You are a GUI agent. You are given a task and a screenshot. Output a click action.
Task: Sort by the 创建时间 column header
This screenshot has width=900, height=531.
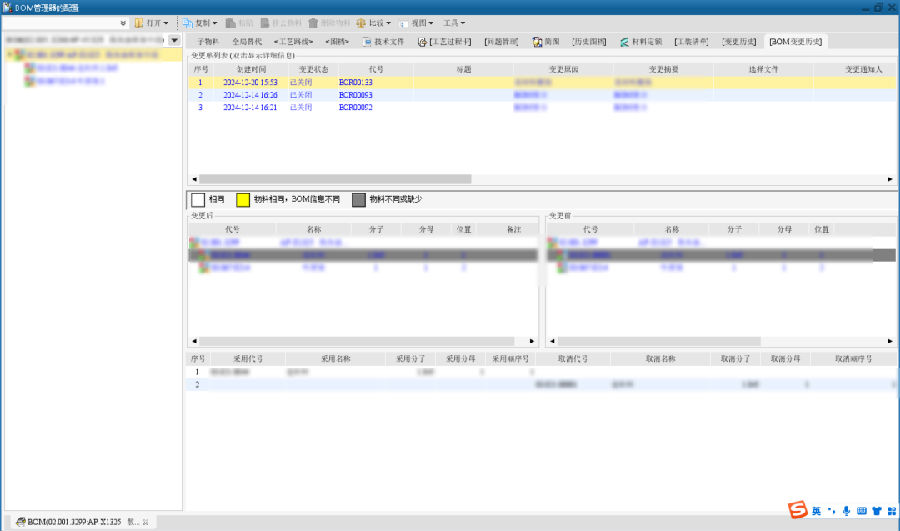point(251,69)
